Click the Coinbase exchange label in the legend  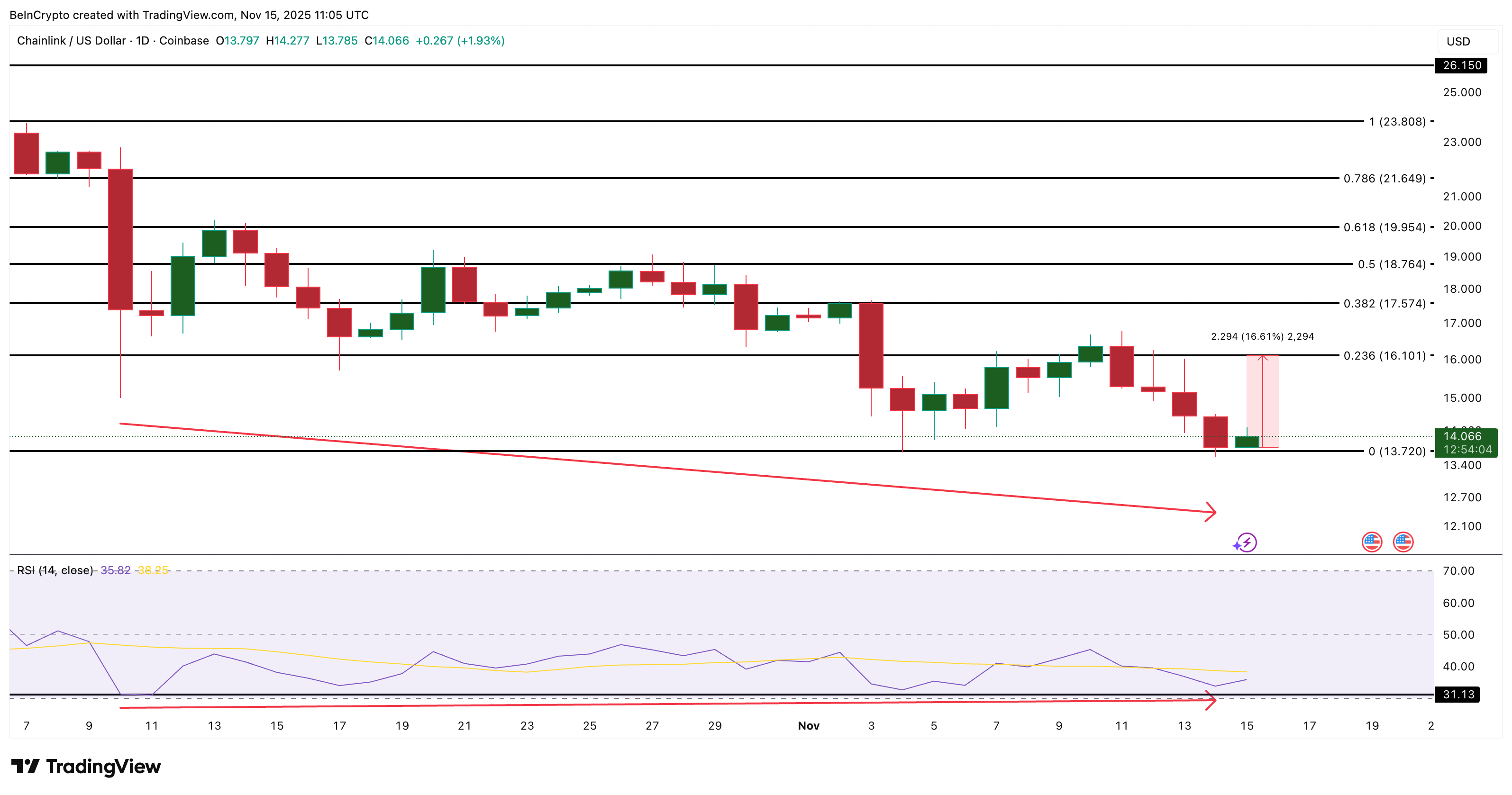click(x=184, y=41)
